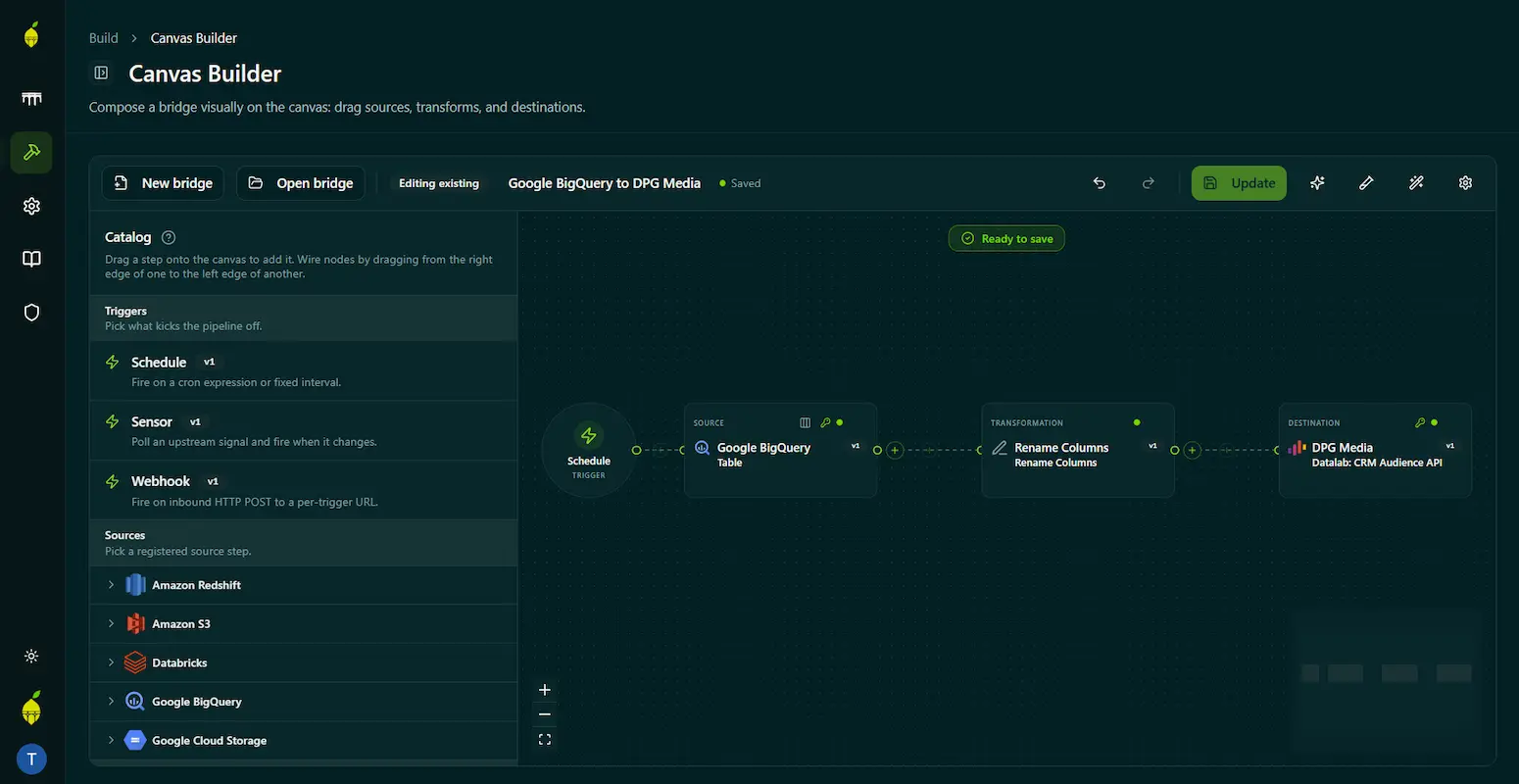1519x784 pixels.
Task: Click Google BigQuery logo in catalog
Action: (135, 702)
